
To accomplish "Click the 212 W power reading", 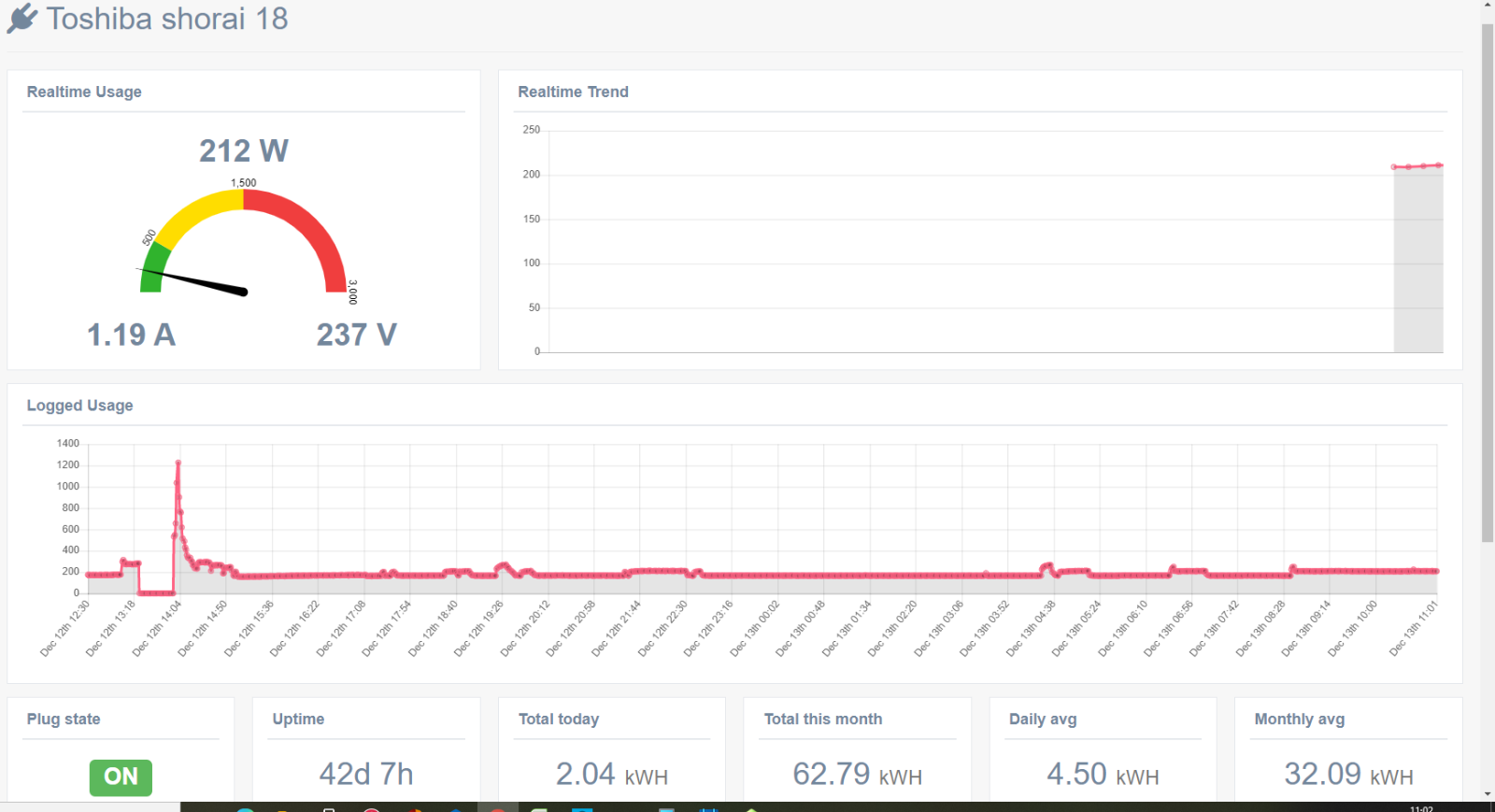I will (x=244, y=150).
